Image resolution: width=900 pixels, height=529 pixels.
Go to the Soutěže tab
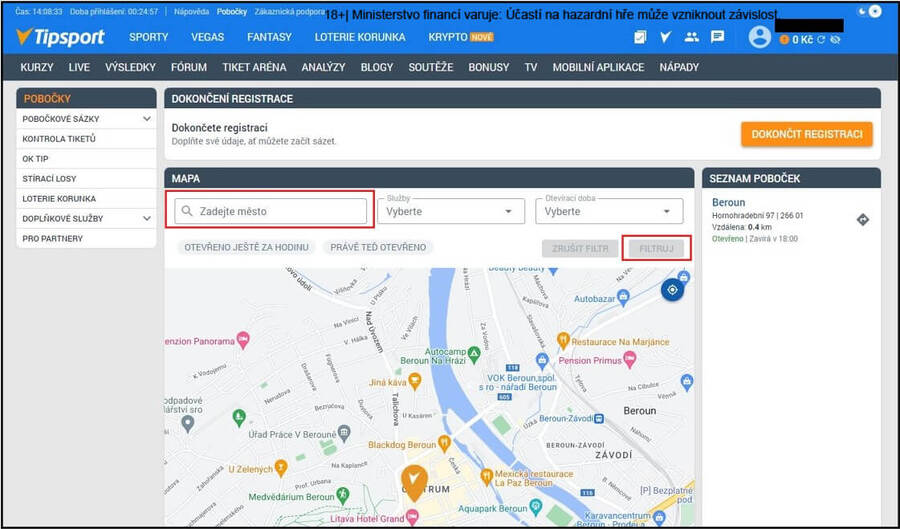tap(431, 67)
